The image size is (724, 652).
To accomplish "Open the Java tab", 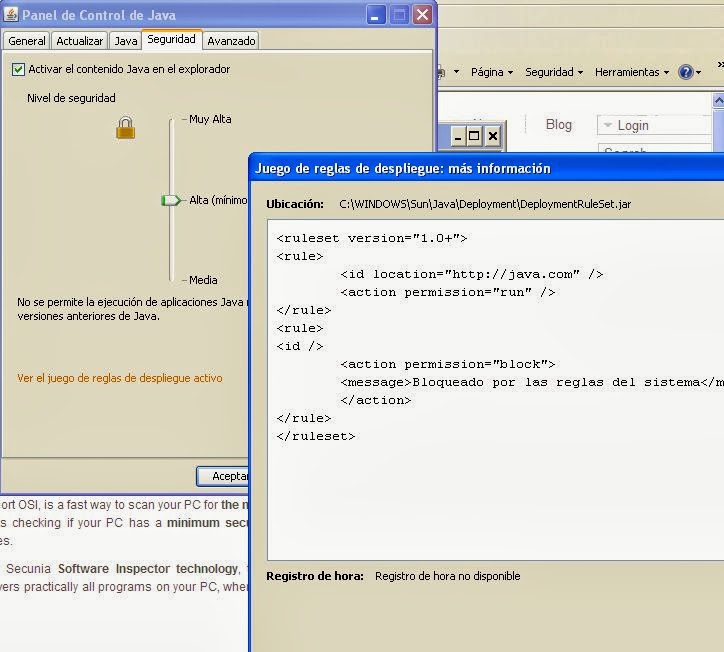I will click(126, 41).
